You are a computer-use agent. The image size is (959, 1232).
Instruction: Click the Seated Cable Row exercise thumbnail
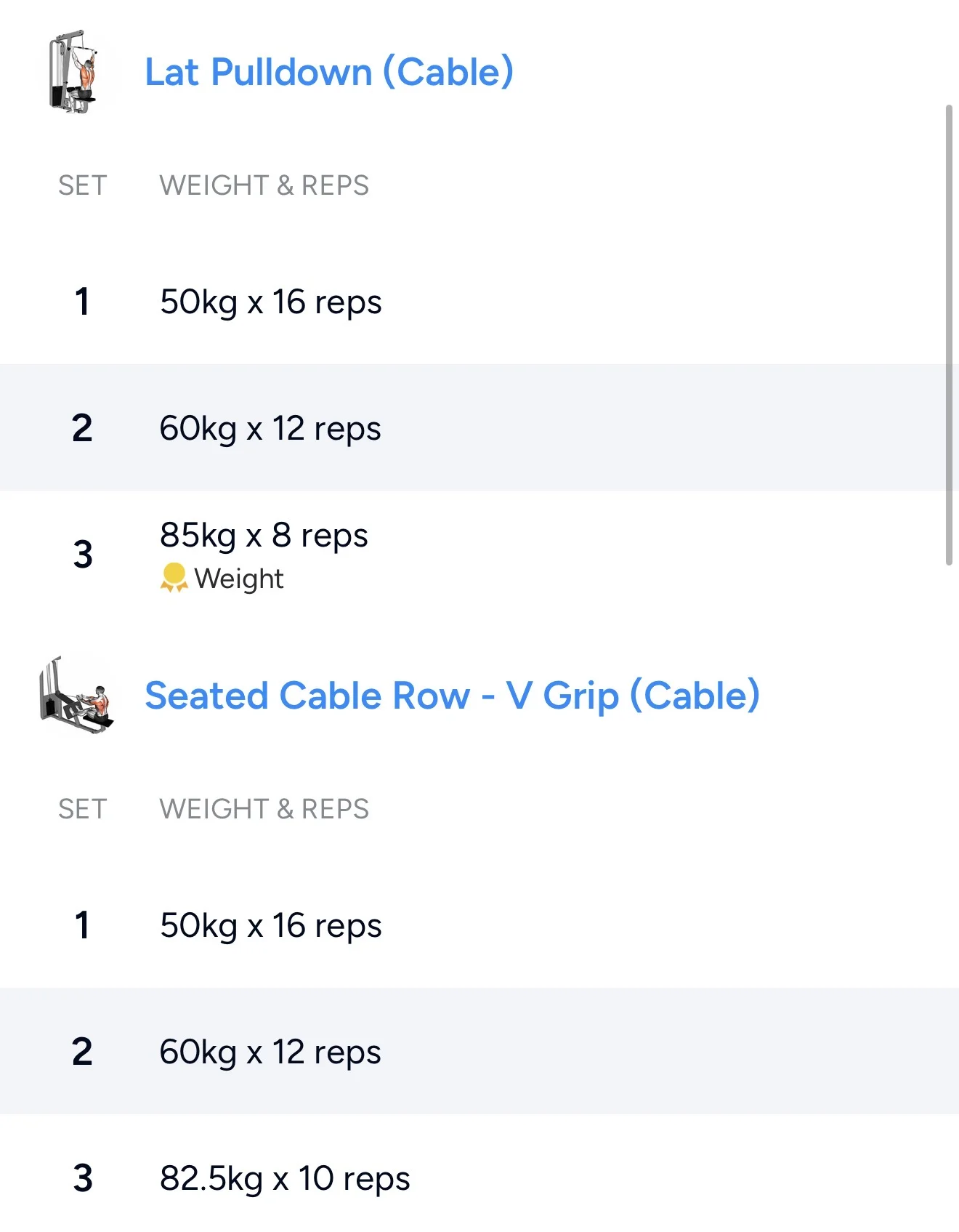(76, 696)
